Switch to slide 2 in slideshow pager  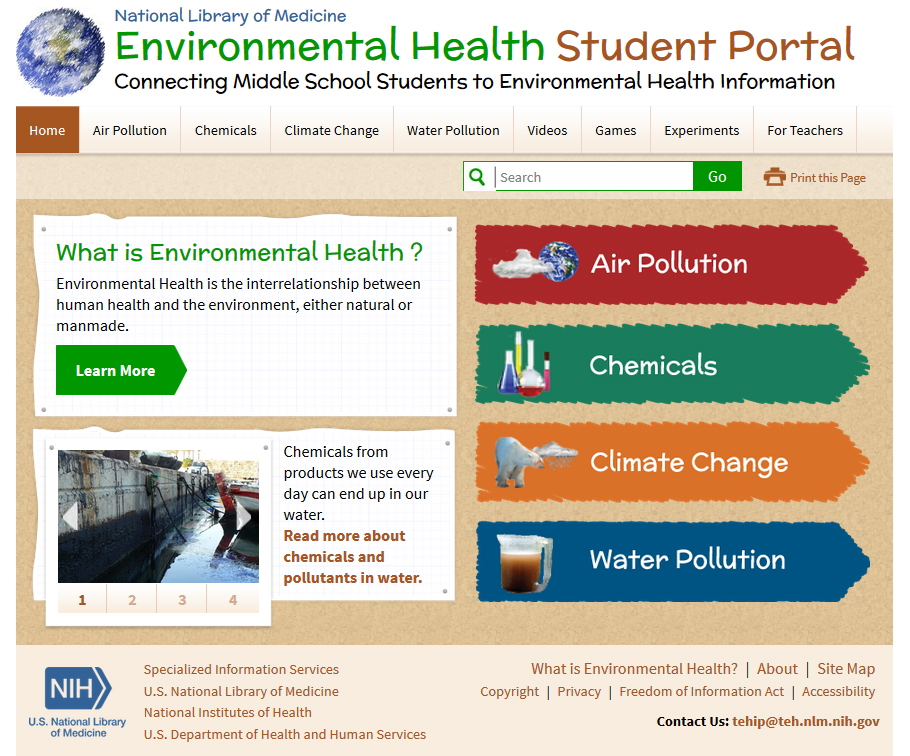coord(132,599)
